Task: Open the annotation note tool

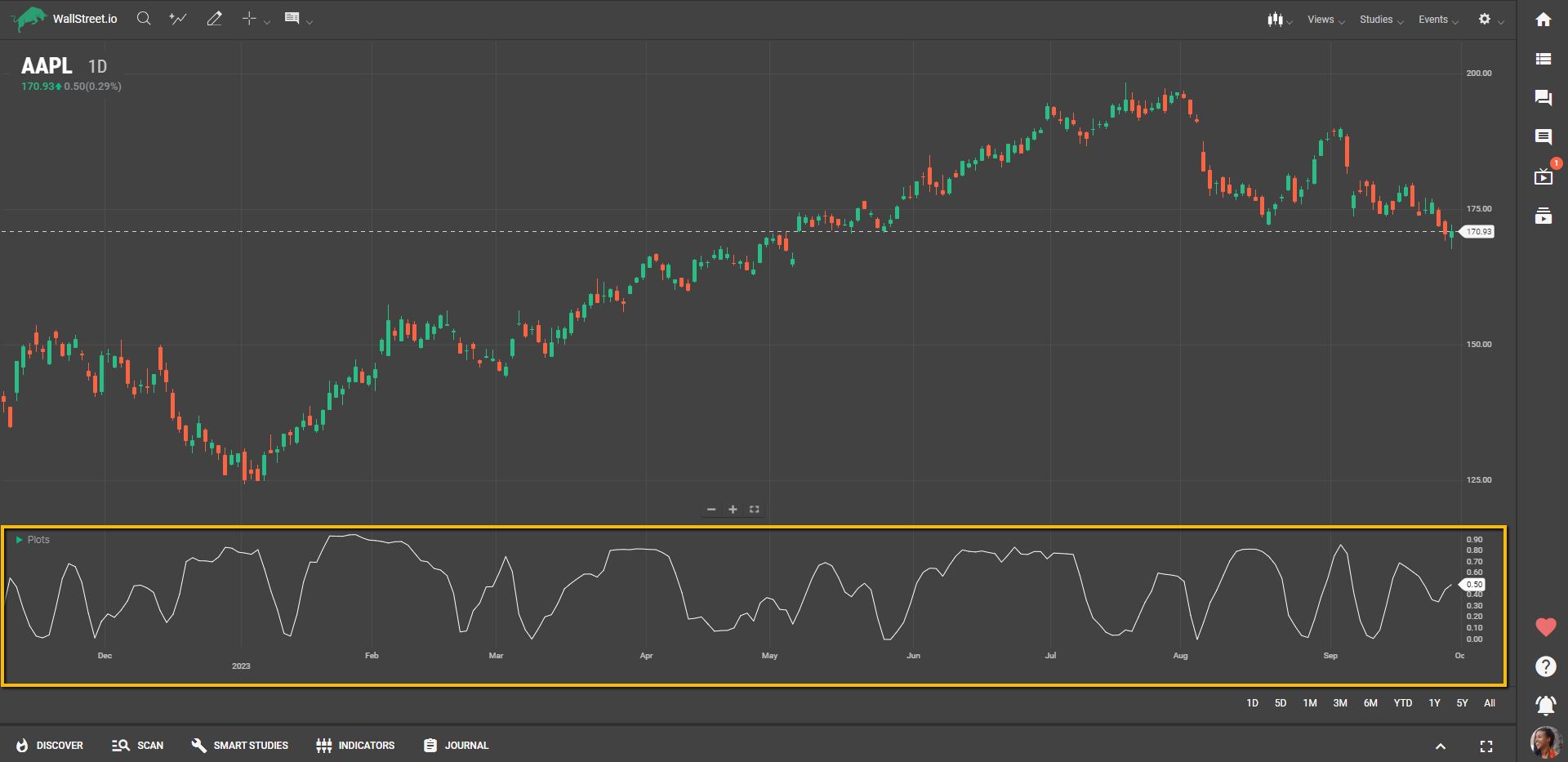Action: [x=292, y=18]
